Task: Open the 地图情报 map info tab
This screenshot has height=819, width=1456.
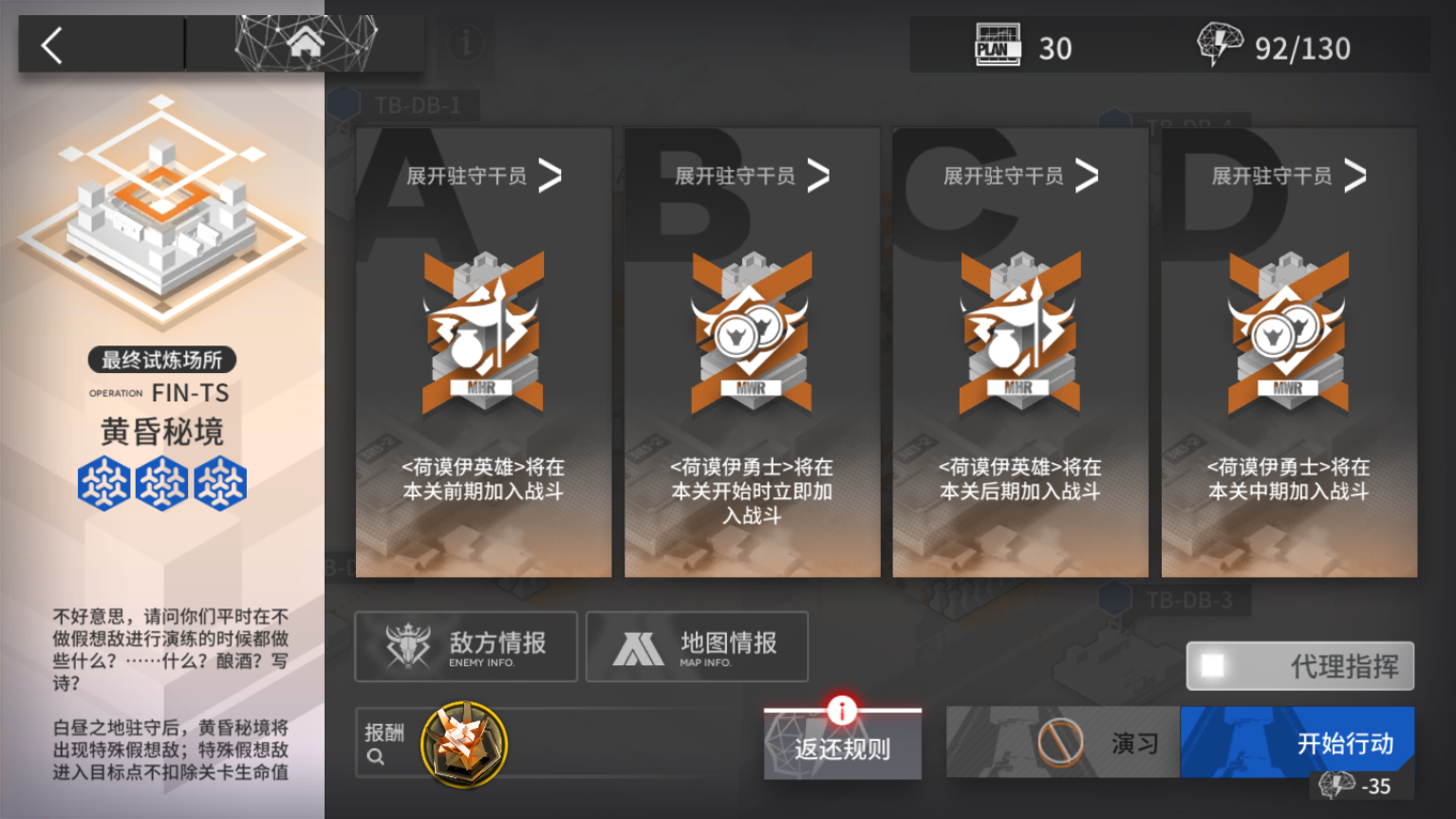Action: [697, 646]
